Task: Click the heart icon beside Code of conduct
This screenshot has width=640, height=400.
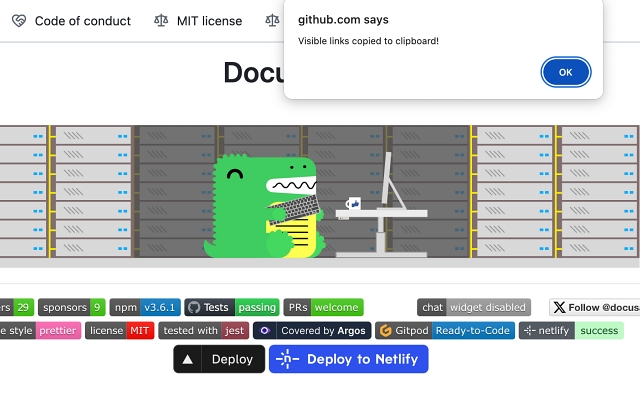Action: (19, 20)
